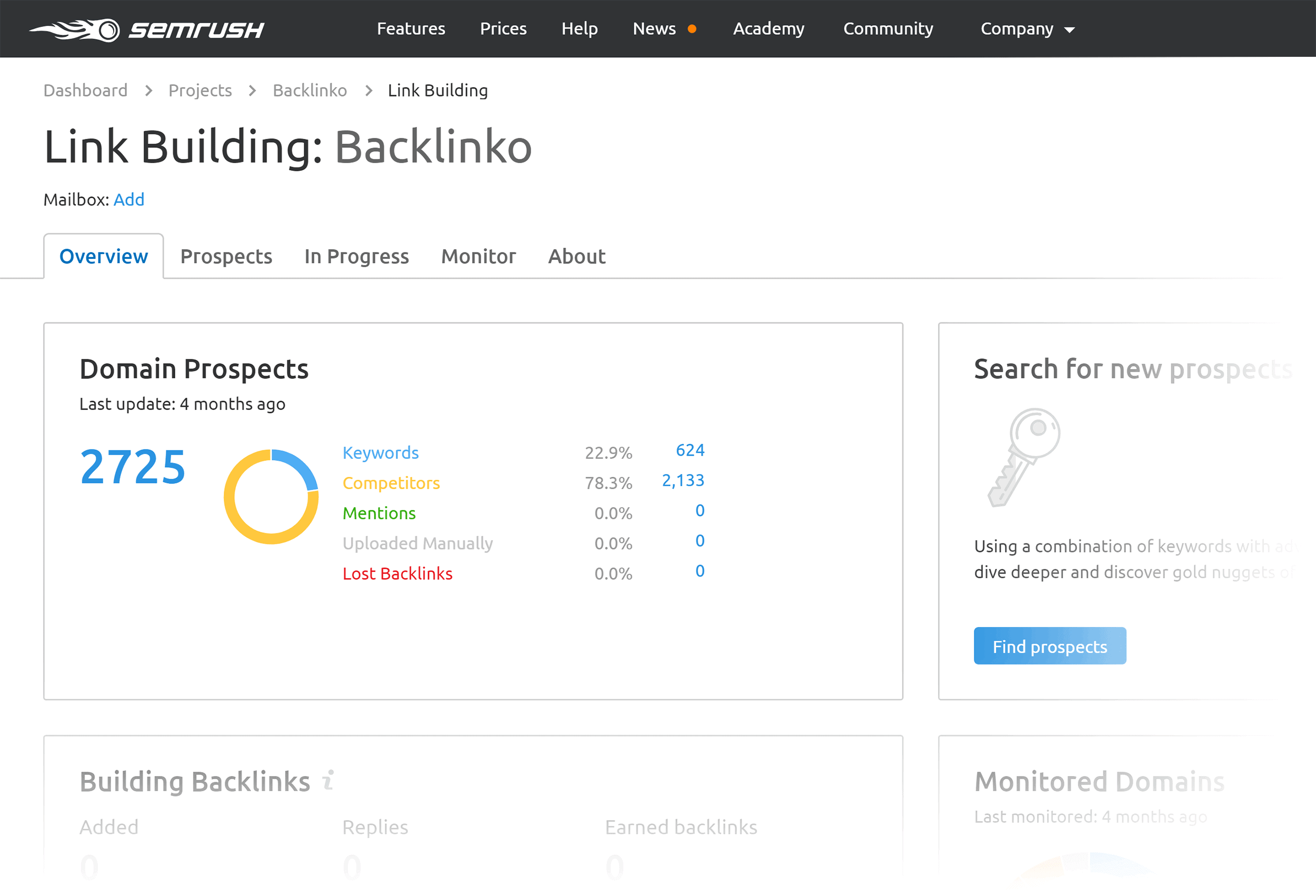Select the Overview tab
The image size is (1316, 896).
[104, 256]
